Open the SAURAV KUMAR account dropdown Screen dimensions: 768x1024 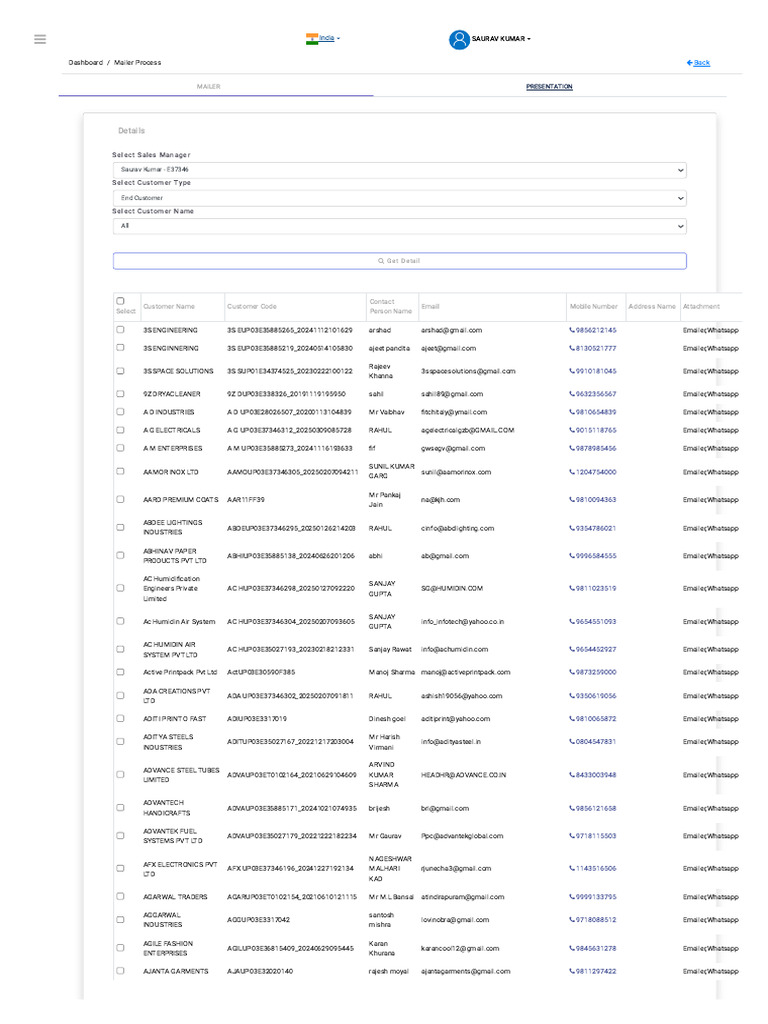[501, 39]
